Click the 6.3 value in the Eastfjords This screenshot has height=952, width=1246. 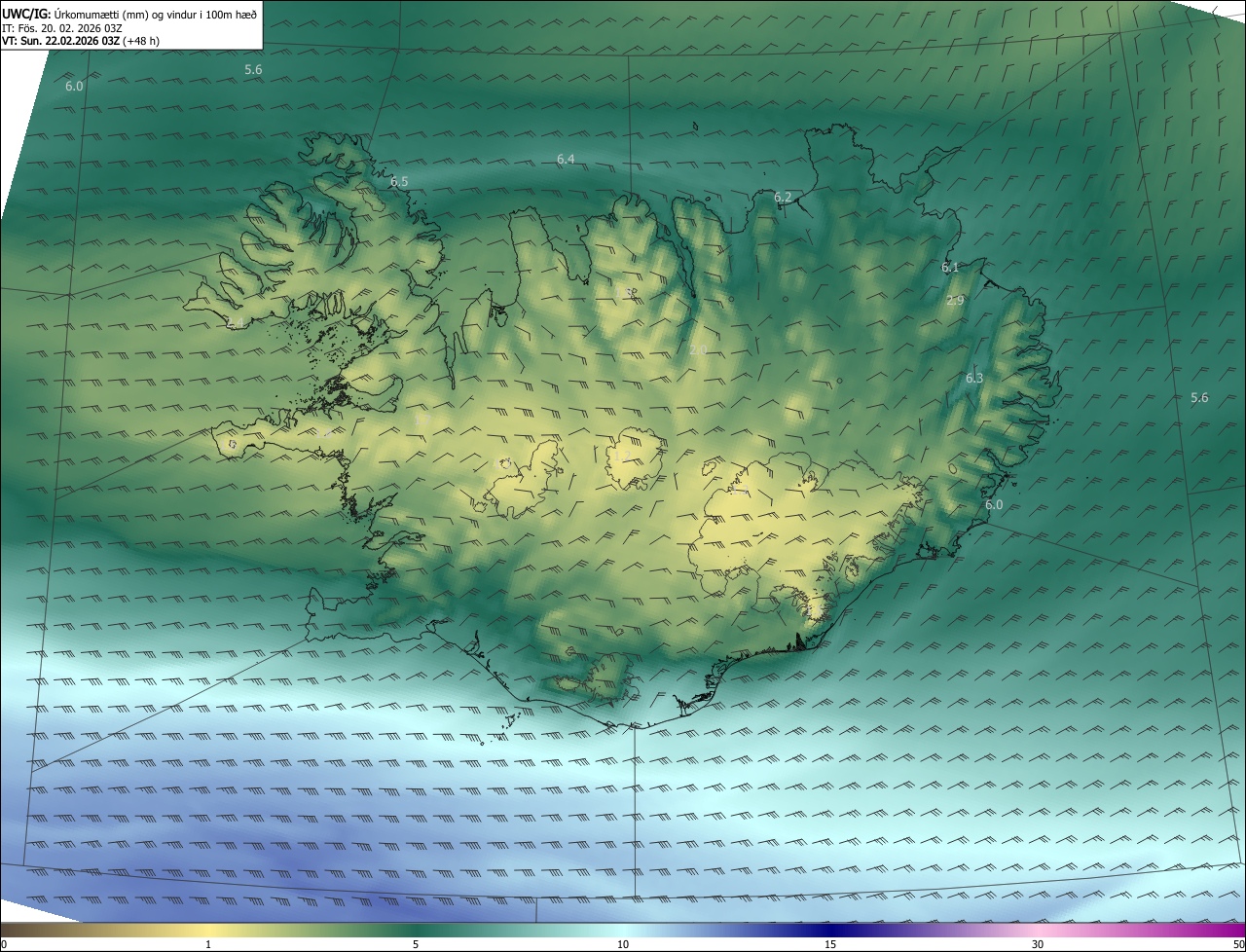click(974, 379)
